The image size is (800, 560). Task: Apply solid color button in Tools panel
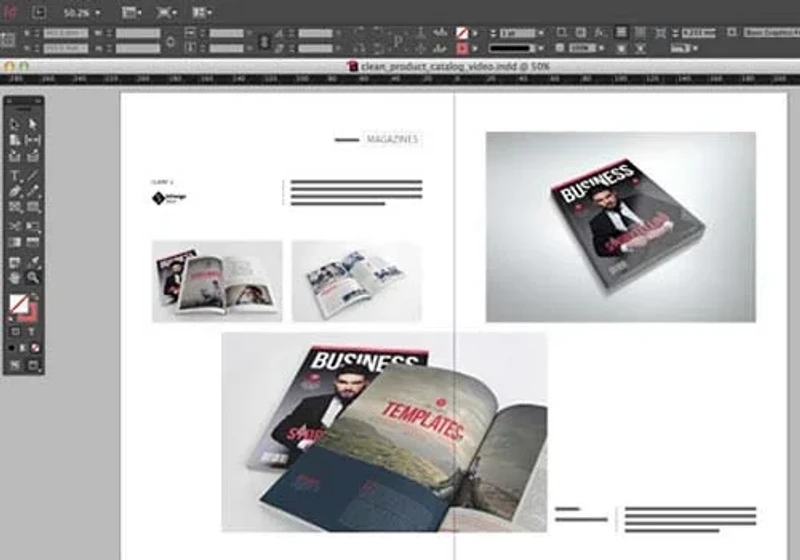pos(11,348)
